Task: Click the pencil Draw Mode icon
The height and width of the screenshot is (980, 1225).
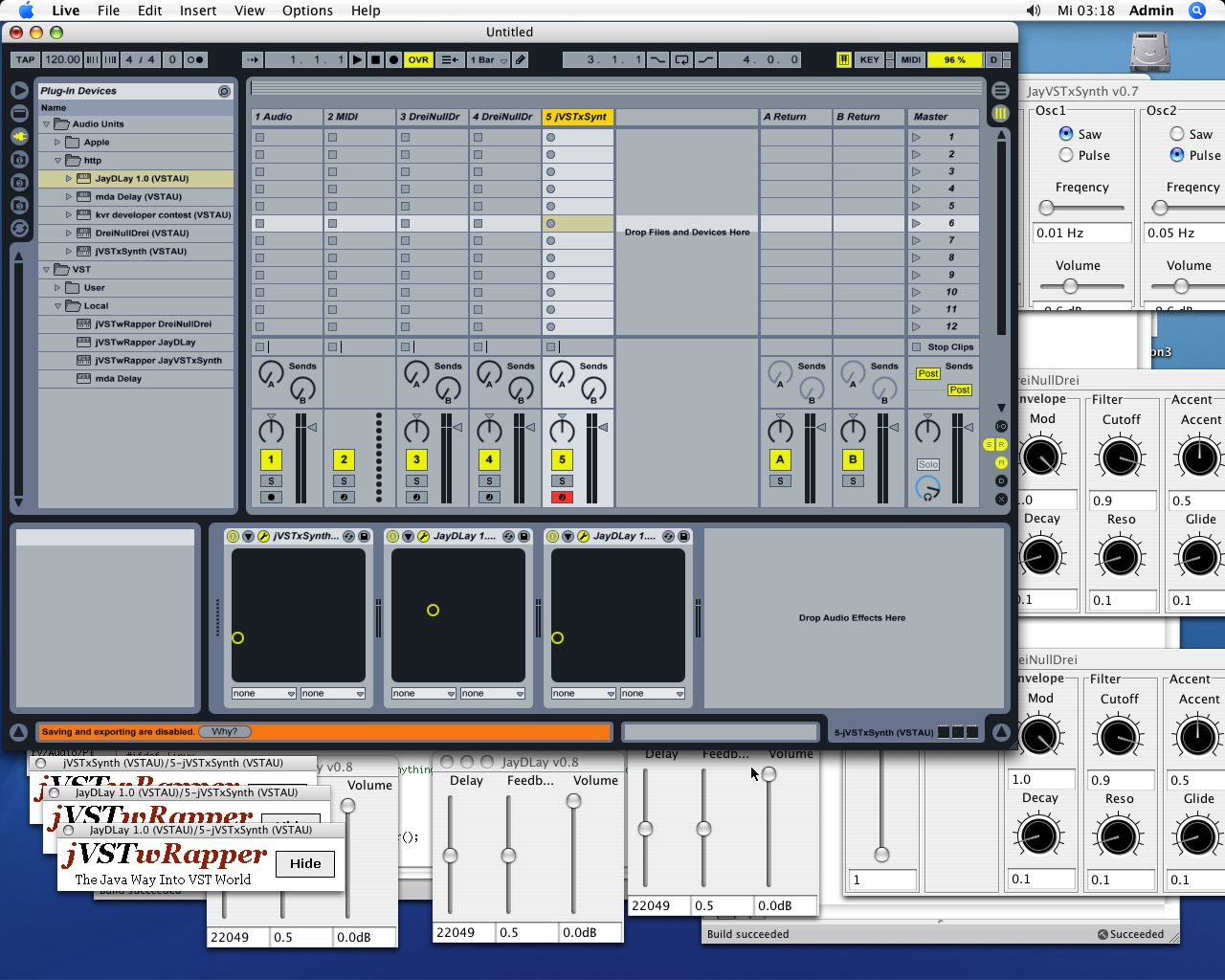Action: pyautogui.click(x=521, y=59)
